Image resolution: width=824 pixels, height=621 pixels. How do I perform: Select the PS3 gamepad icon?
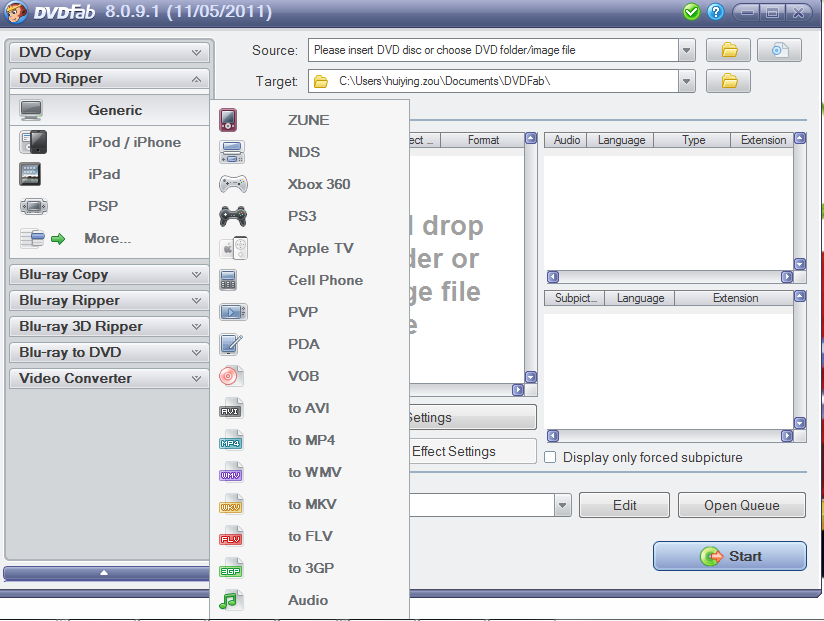(232, 216)
